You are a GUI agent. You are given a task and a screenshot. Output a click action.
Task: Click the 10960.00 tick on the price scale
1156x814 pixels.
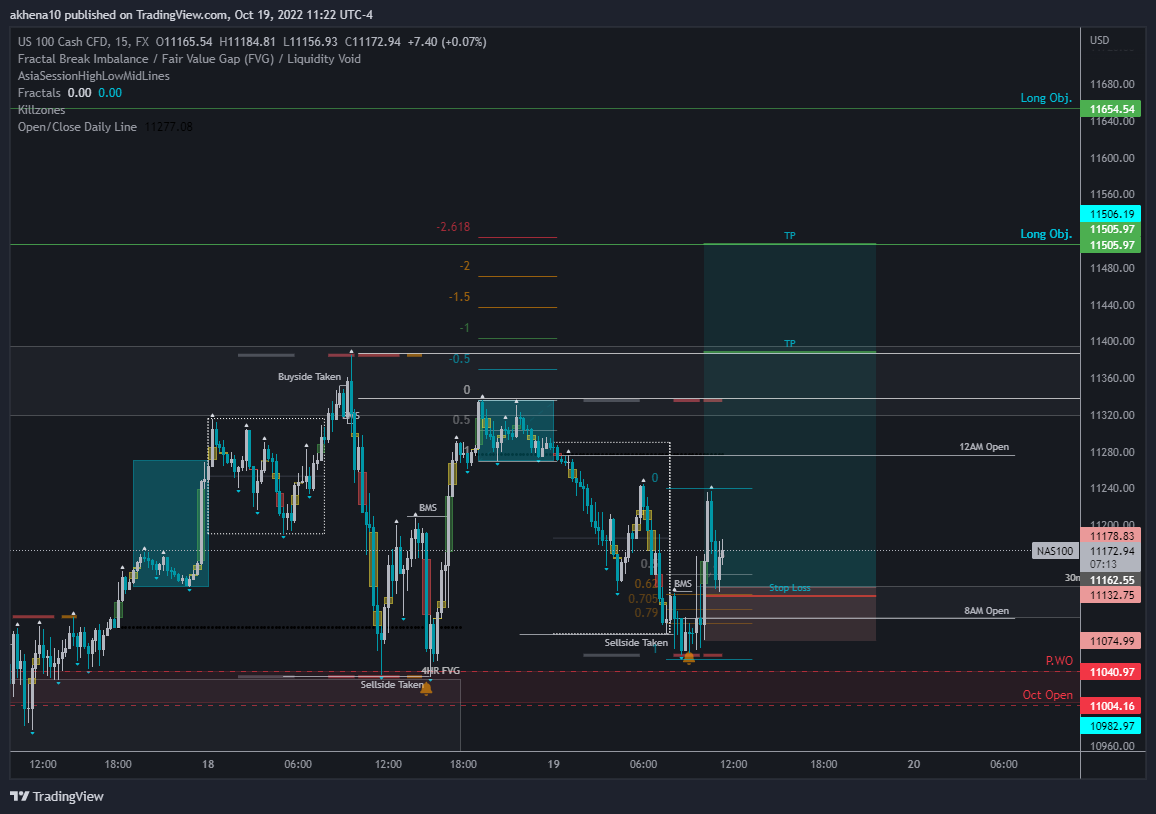click(x=1112, y=745)
